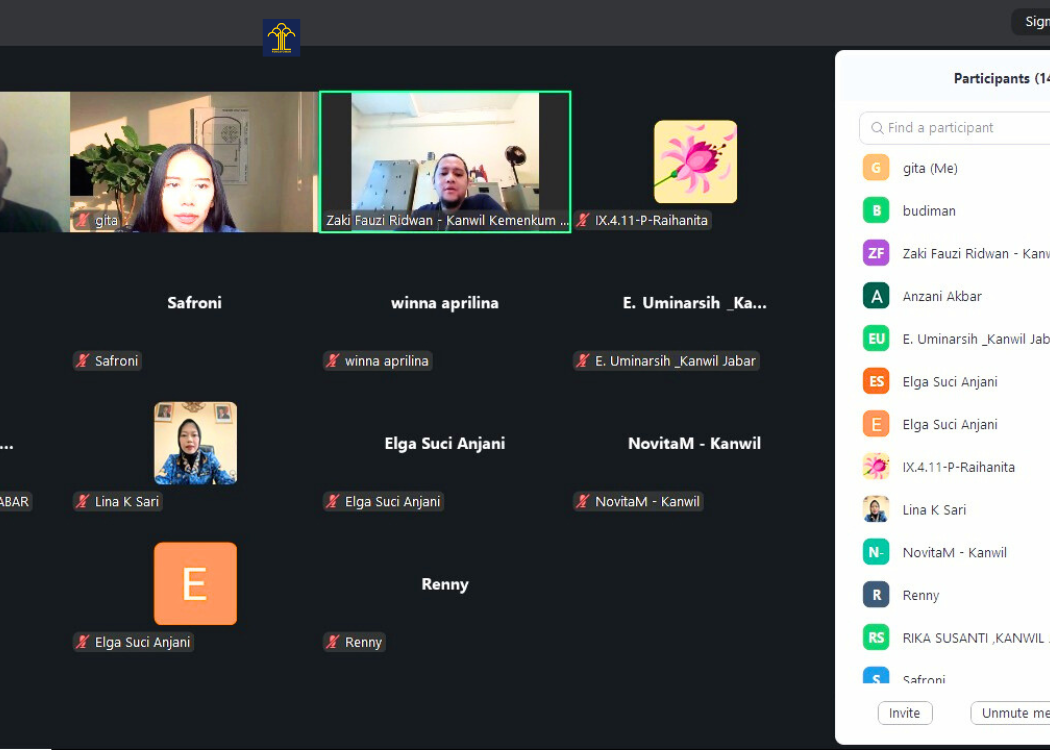Click the RS avatar for Rika Susanti

pos(876,638)
